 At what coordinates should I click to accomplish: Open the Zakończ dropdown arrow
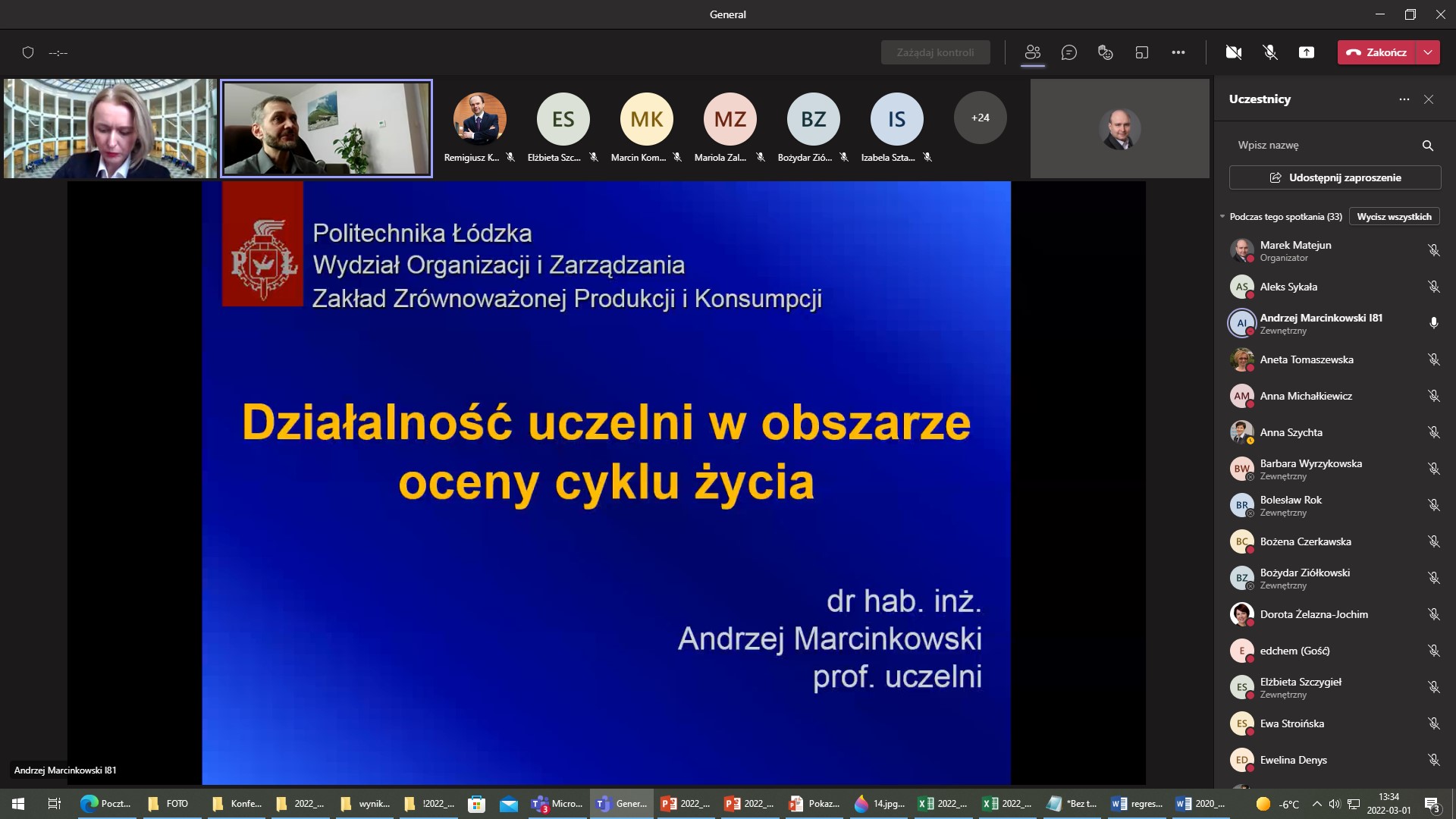1429,52
